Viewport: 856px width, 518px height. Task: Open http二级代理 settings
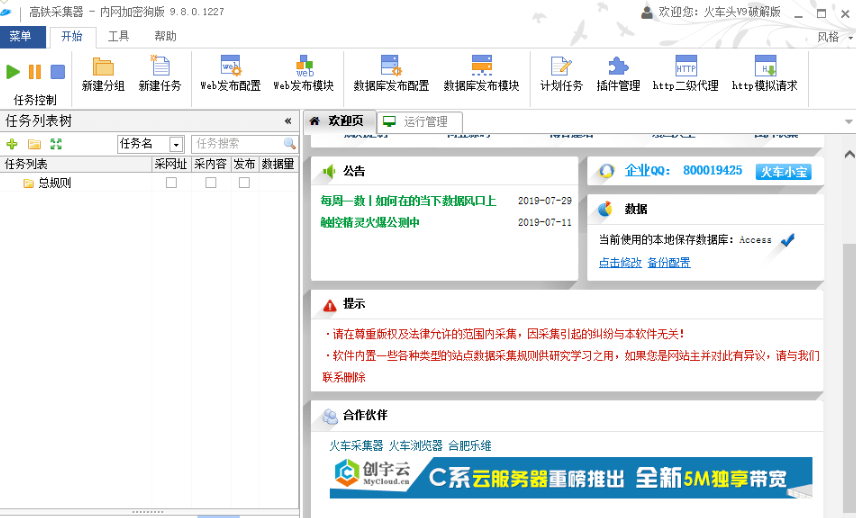686,73
